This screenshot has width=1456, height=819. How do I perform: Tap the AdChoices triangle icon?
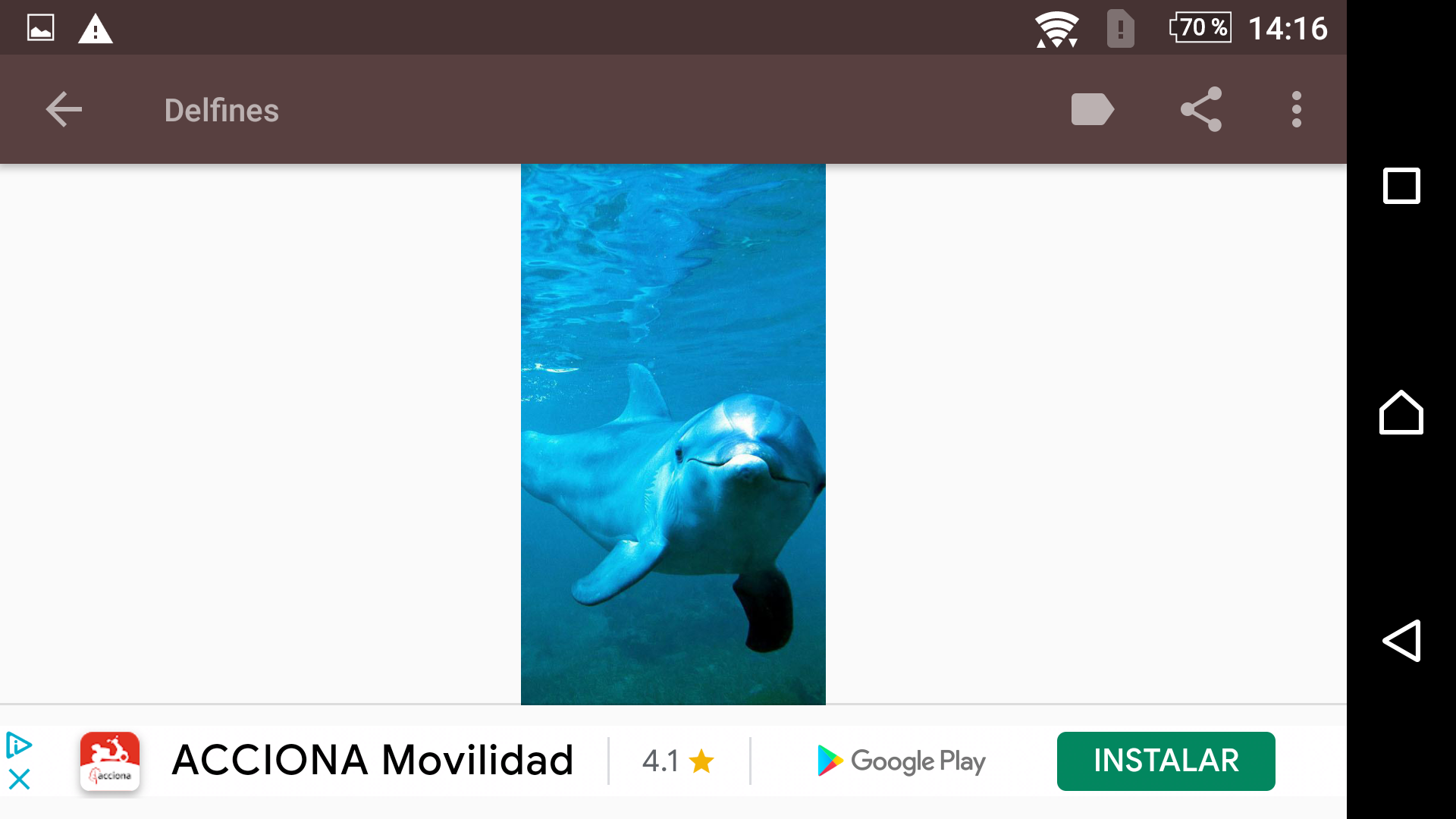(19, 745)
